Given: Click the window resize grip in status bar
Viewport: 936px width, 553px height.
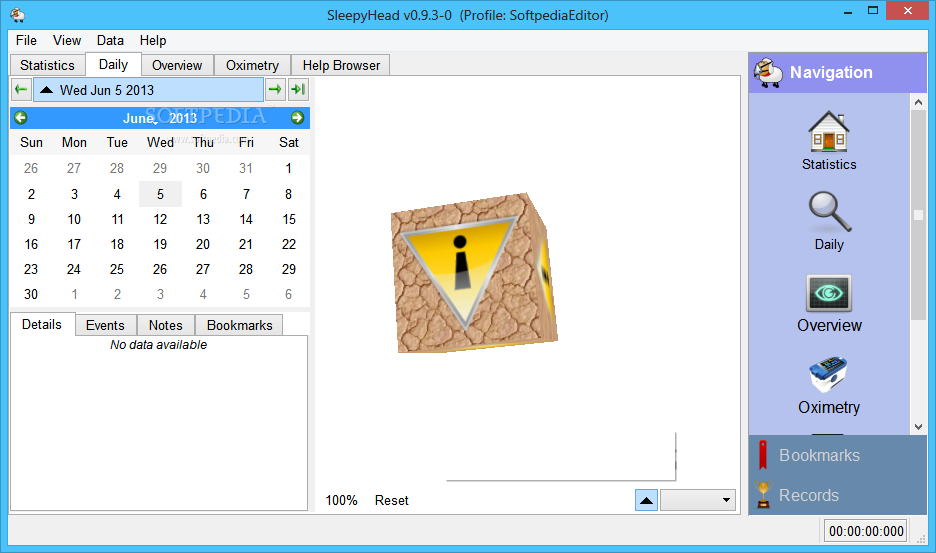Looking at the screenshot, I should point(920,539).
